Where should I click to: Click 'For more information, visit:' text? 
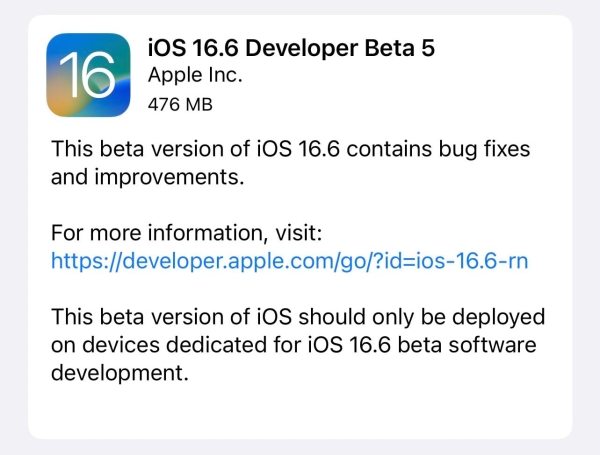[187, 233]
